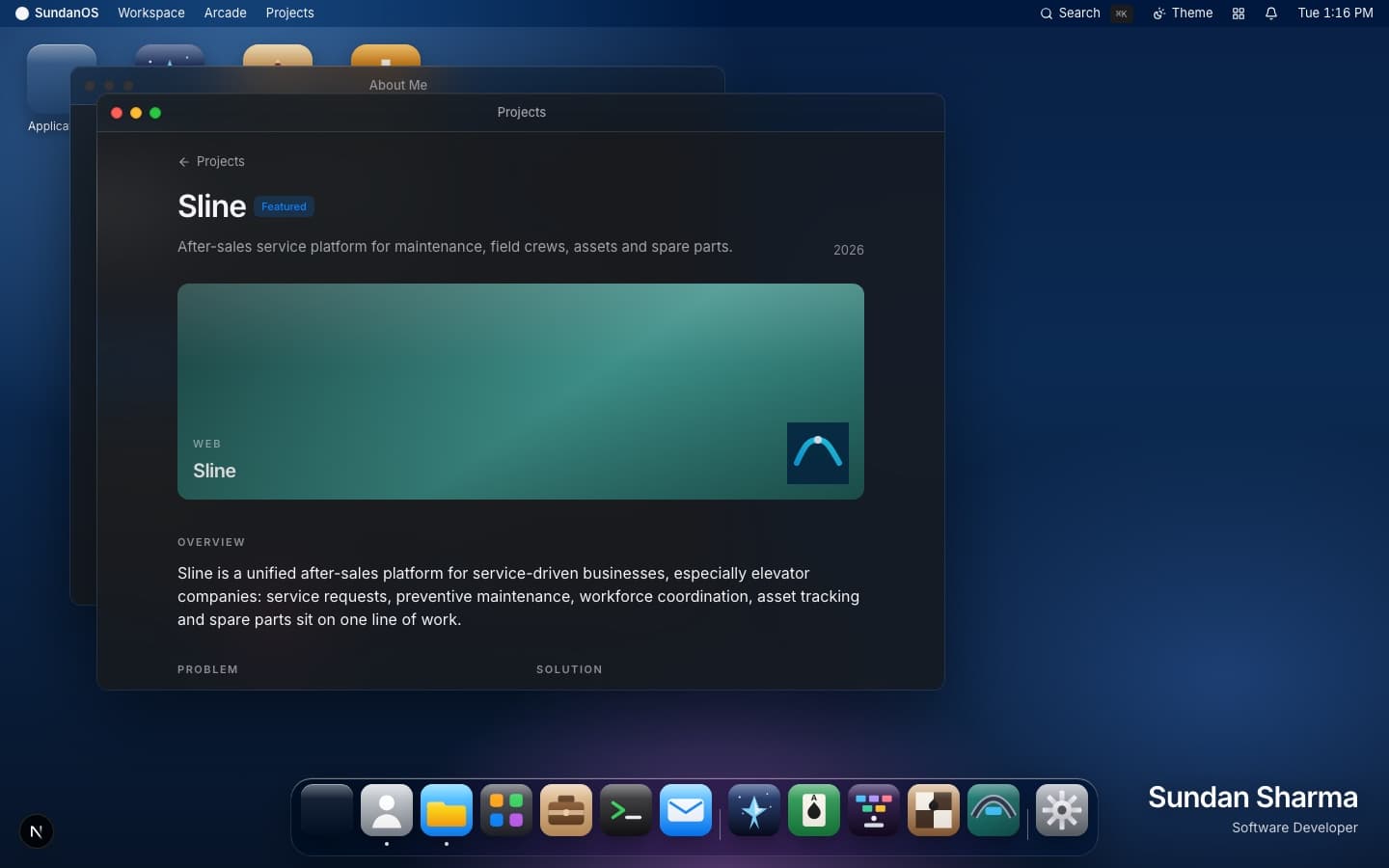Click the round N badge icon
The image size is (1389, 868).
37,831
